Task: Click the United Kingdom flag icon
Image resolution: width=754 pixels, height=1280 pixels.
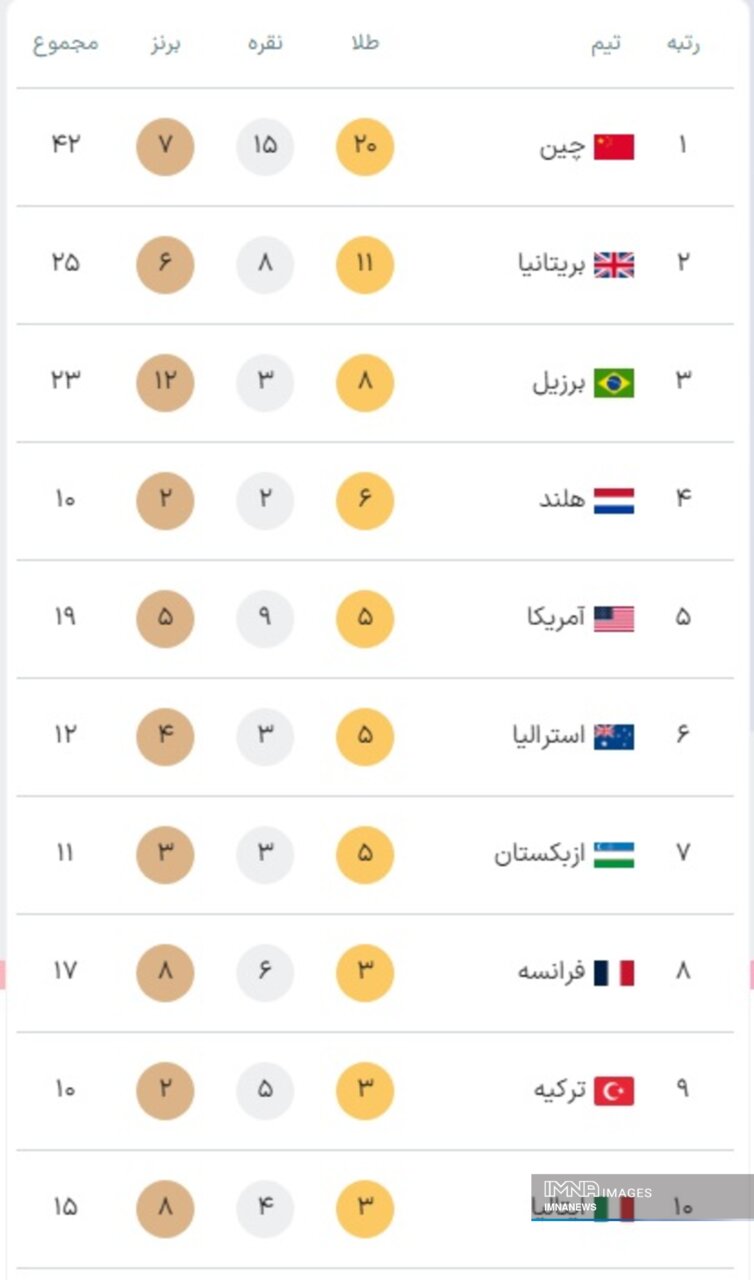Action: tap(613, 265)
